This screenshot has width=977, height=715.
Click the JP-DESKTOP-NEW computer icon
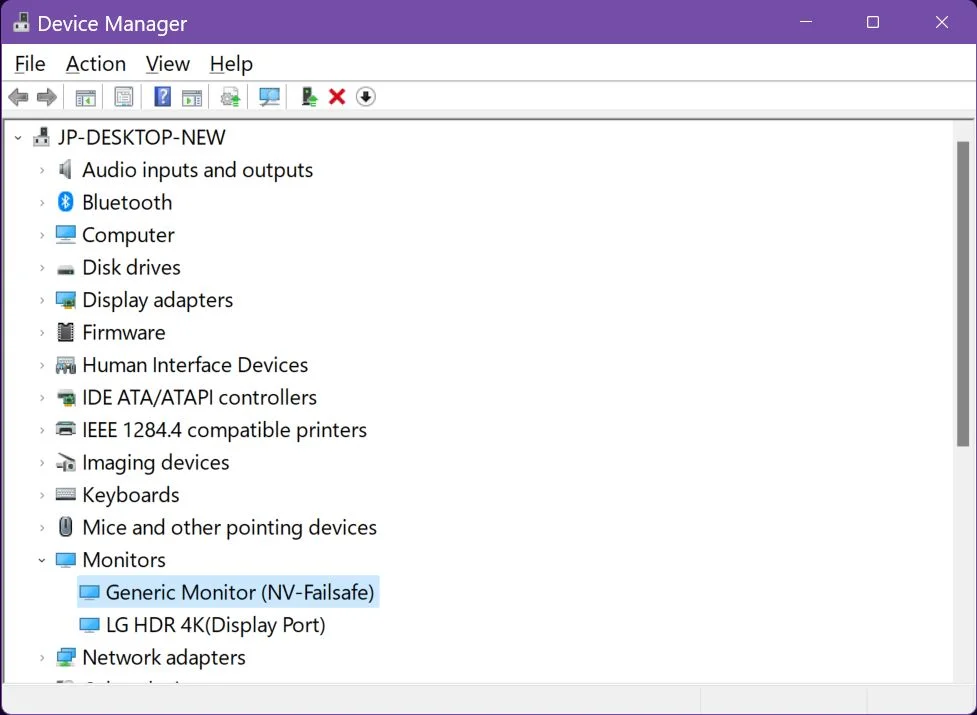[41, 136]
